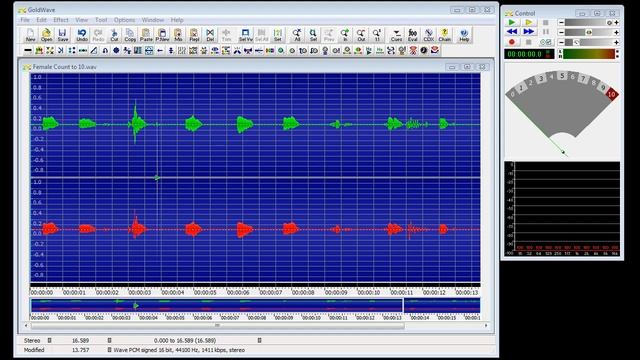Click plus button of the balance slider

pos(616,32)
